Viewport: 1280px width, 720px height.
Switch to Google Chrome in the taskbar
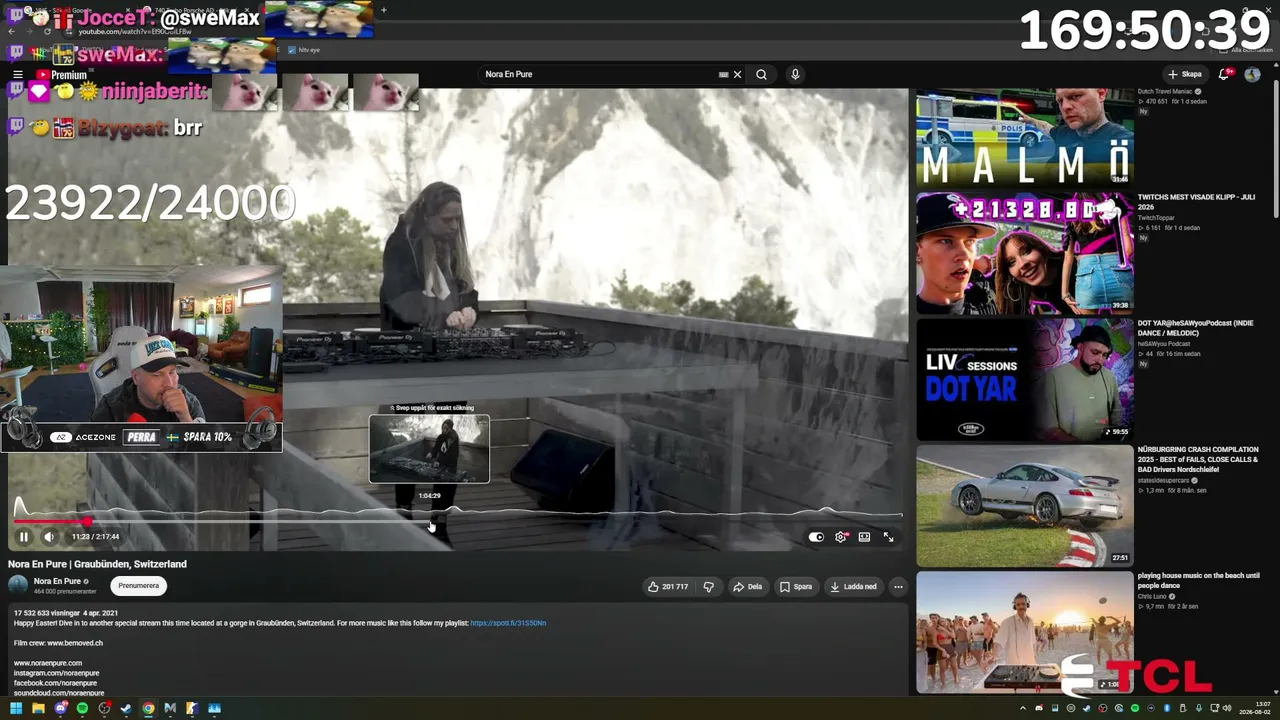tap(148, 709)
